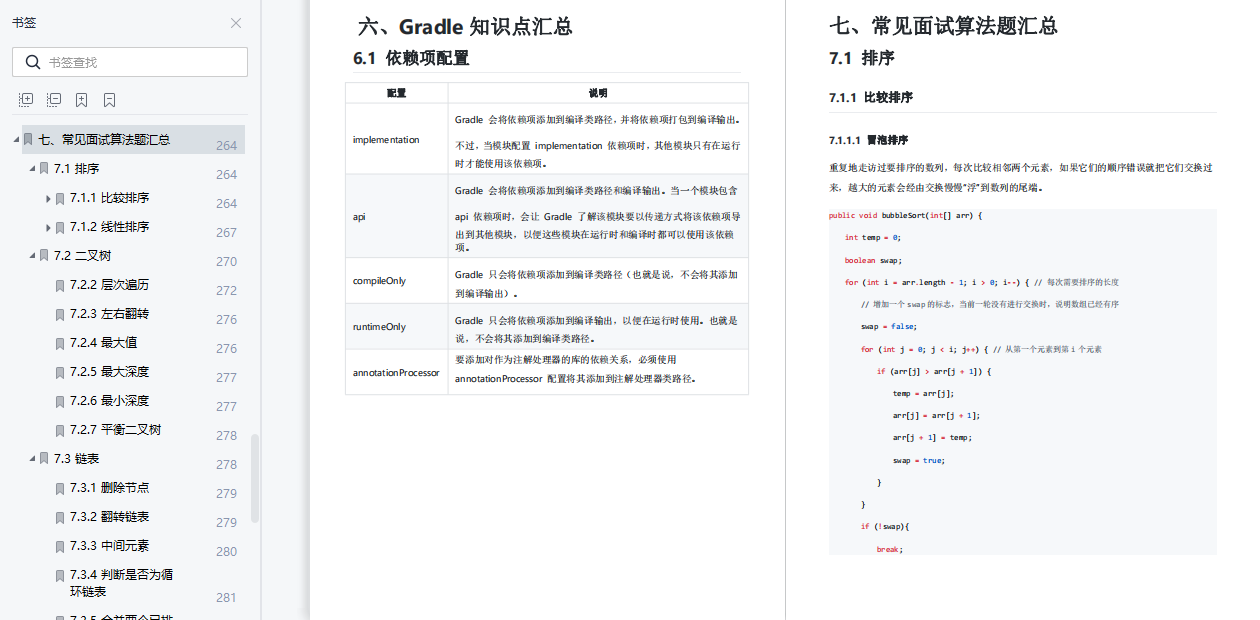Open bookmark 7.1.2 线性排序

coord(110,227)
